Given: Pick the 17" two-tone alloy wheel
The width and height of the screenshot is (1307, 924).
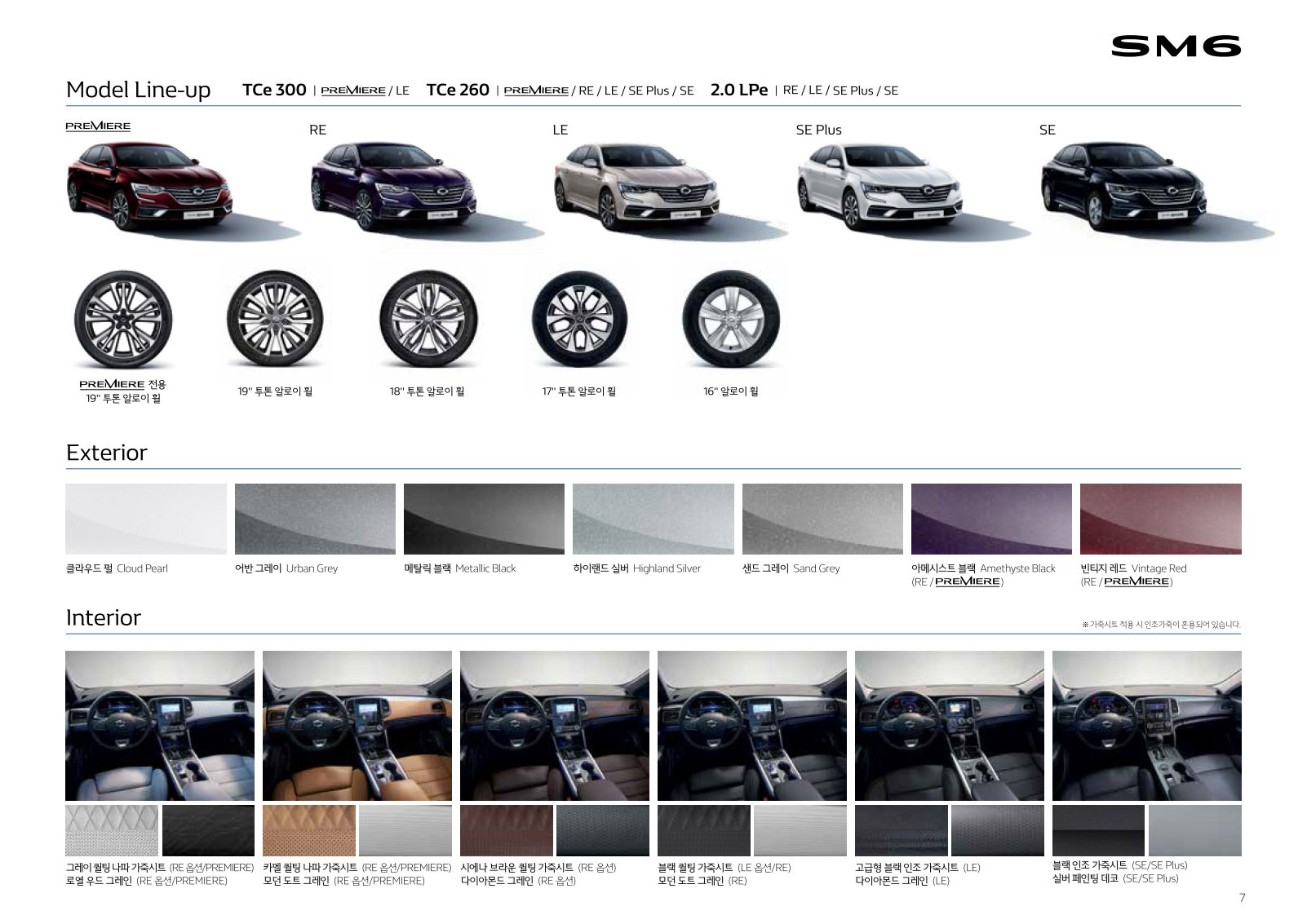Looking at the screenshot, I should pyautogui.click(x=579, y=320).
